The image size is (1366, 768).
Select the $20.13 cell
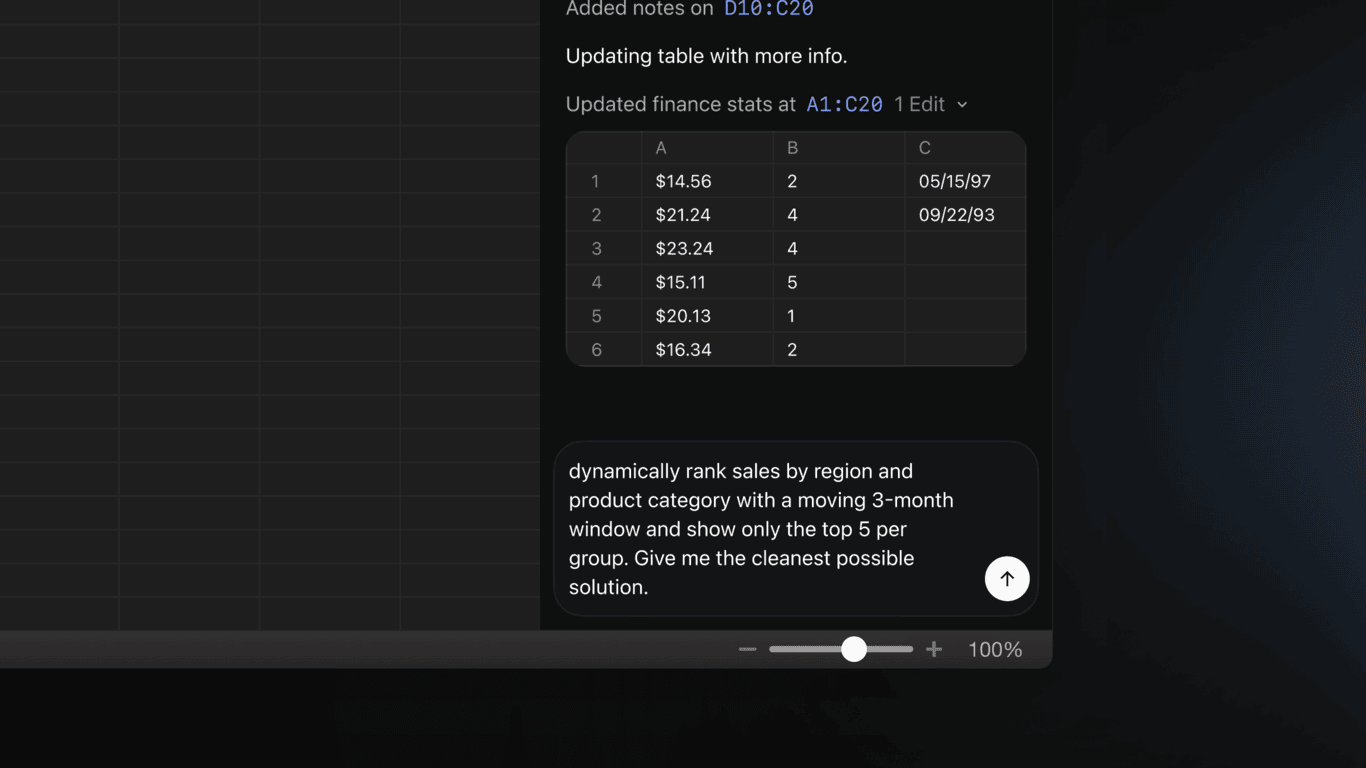coord(707,316)
